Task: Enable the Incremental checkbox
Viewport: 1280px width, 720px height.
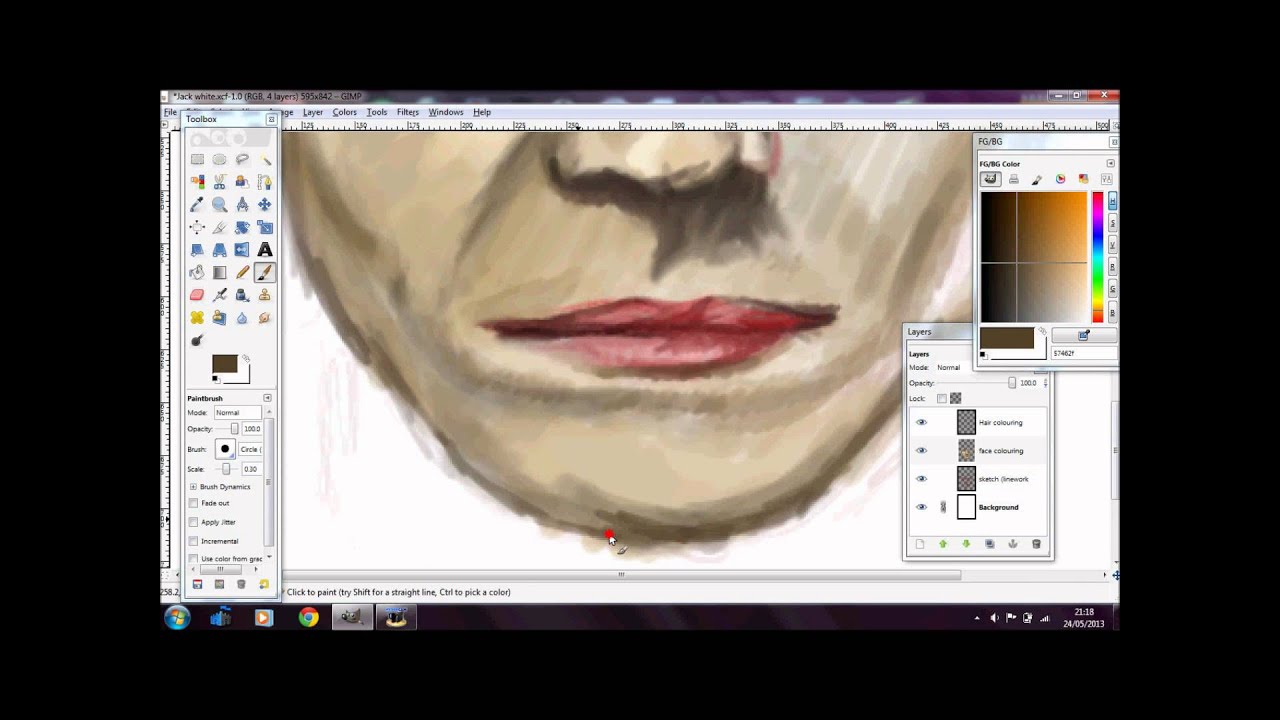Action: coord(193,541)
